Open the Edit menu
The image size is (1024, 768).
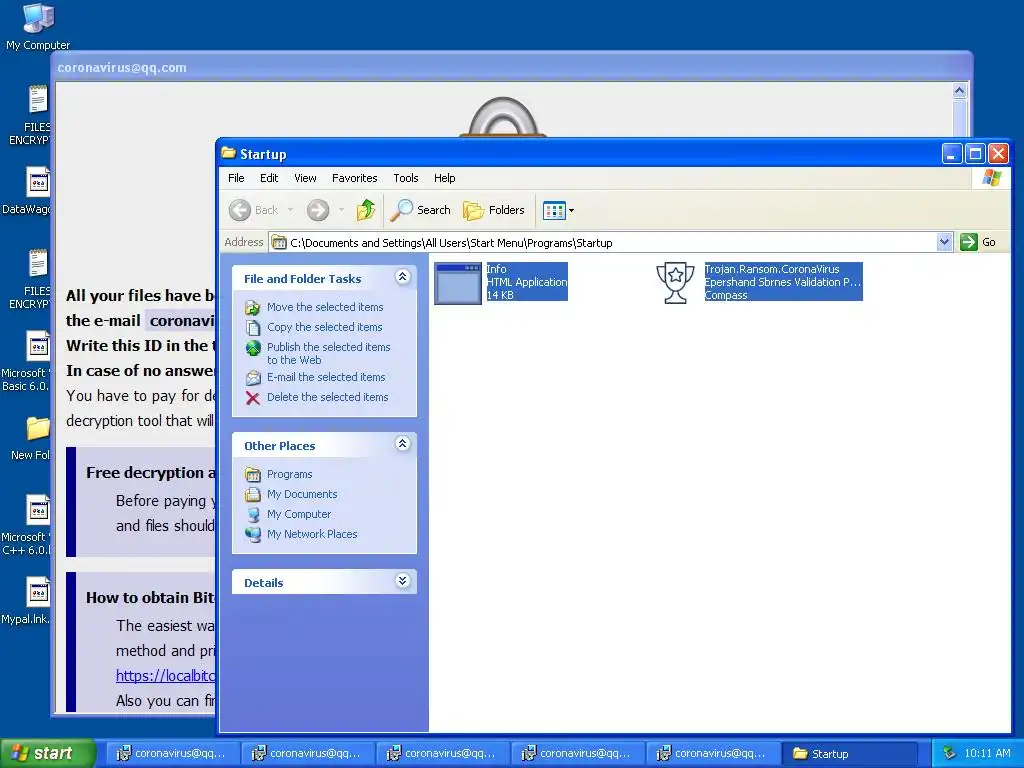(268, 178)
